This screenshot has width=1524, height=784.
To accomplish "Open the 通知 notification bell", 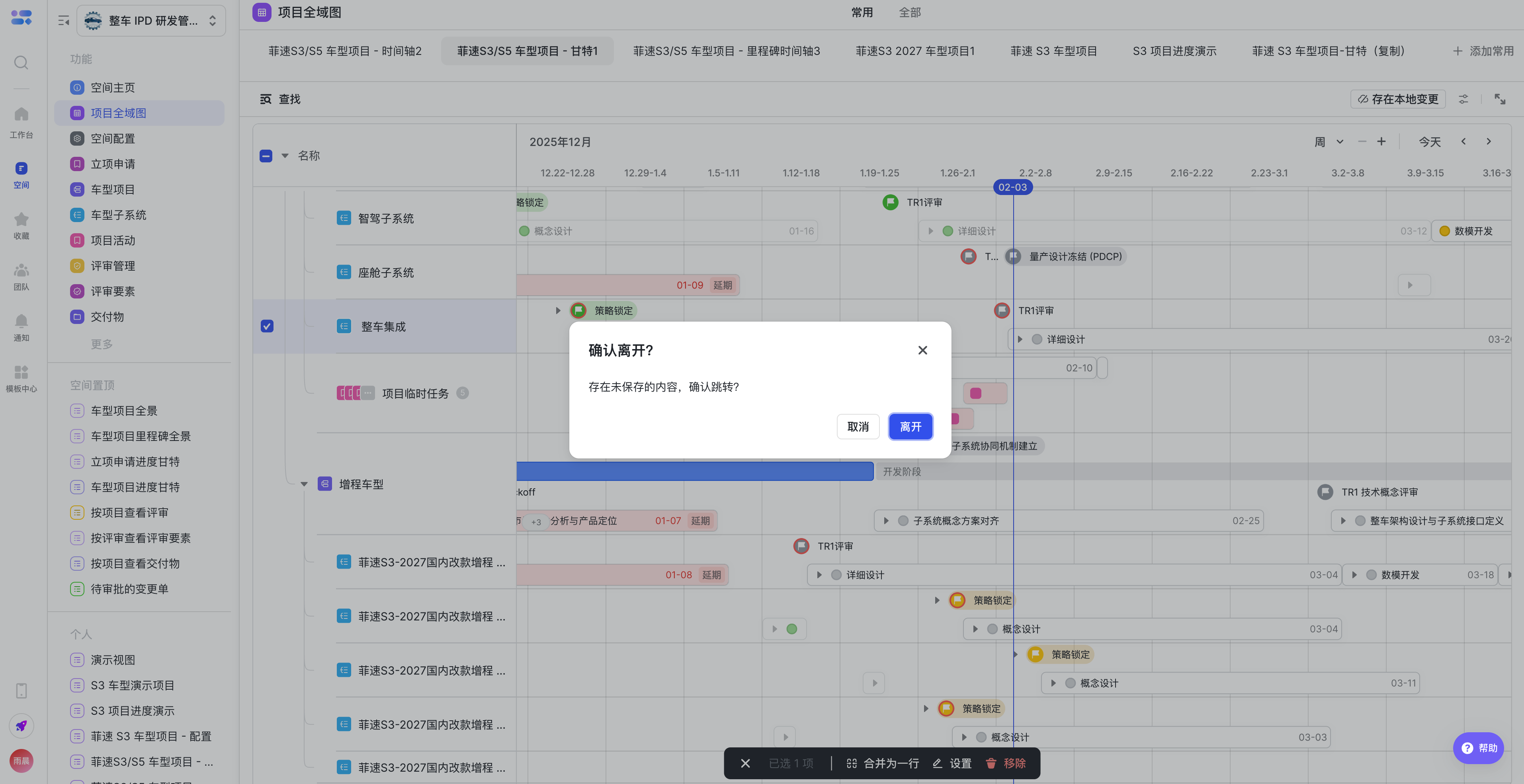I will pos(21,328).
